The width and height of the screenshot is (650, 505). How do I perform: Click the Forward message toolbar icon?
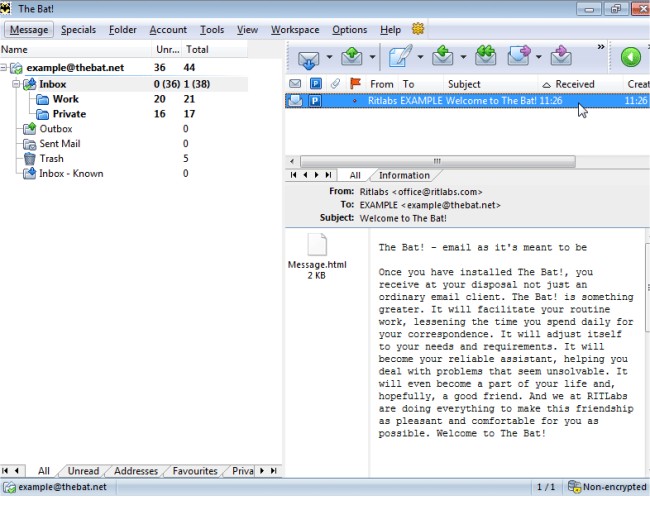pos(520,57)
